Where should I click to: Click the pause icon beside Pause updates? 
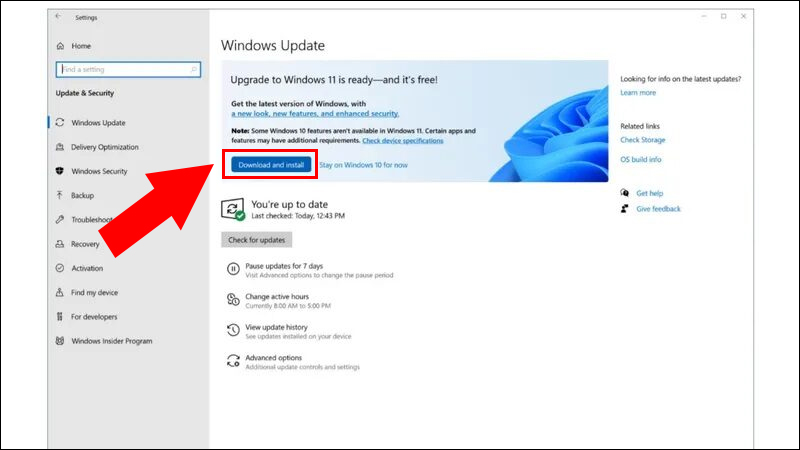coord(233,269)
